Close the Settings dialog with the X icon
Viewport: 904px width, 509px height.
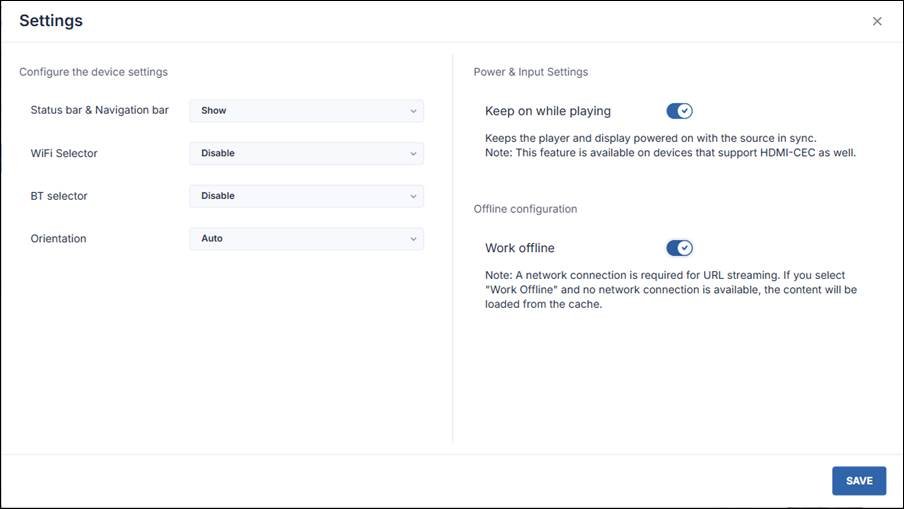pyautogui.click(x=877, y=21)
